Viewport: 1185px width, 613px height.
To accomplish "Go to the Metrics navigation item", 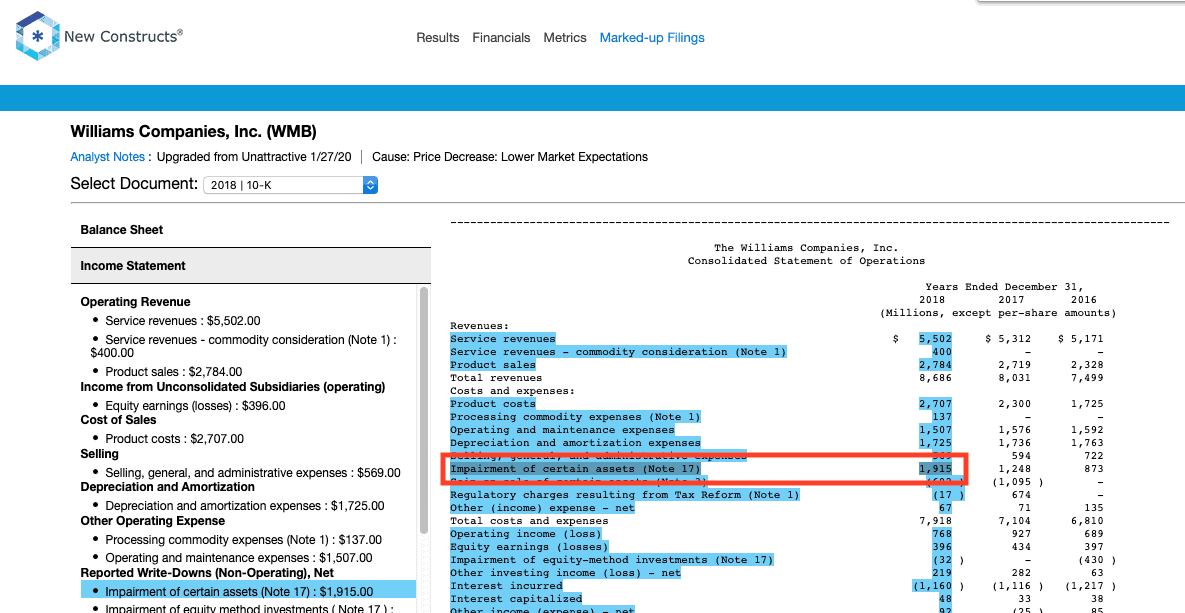I will click(x=565, y=38).
